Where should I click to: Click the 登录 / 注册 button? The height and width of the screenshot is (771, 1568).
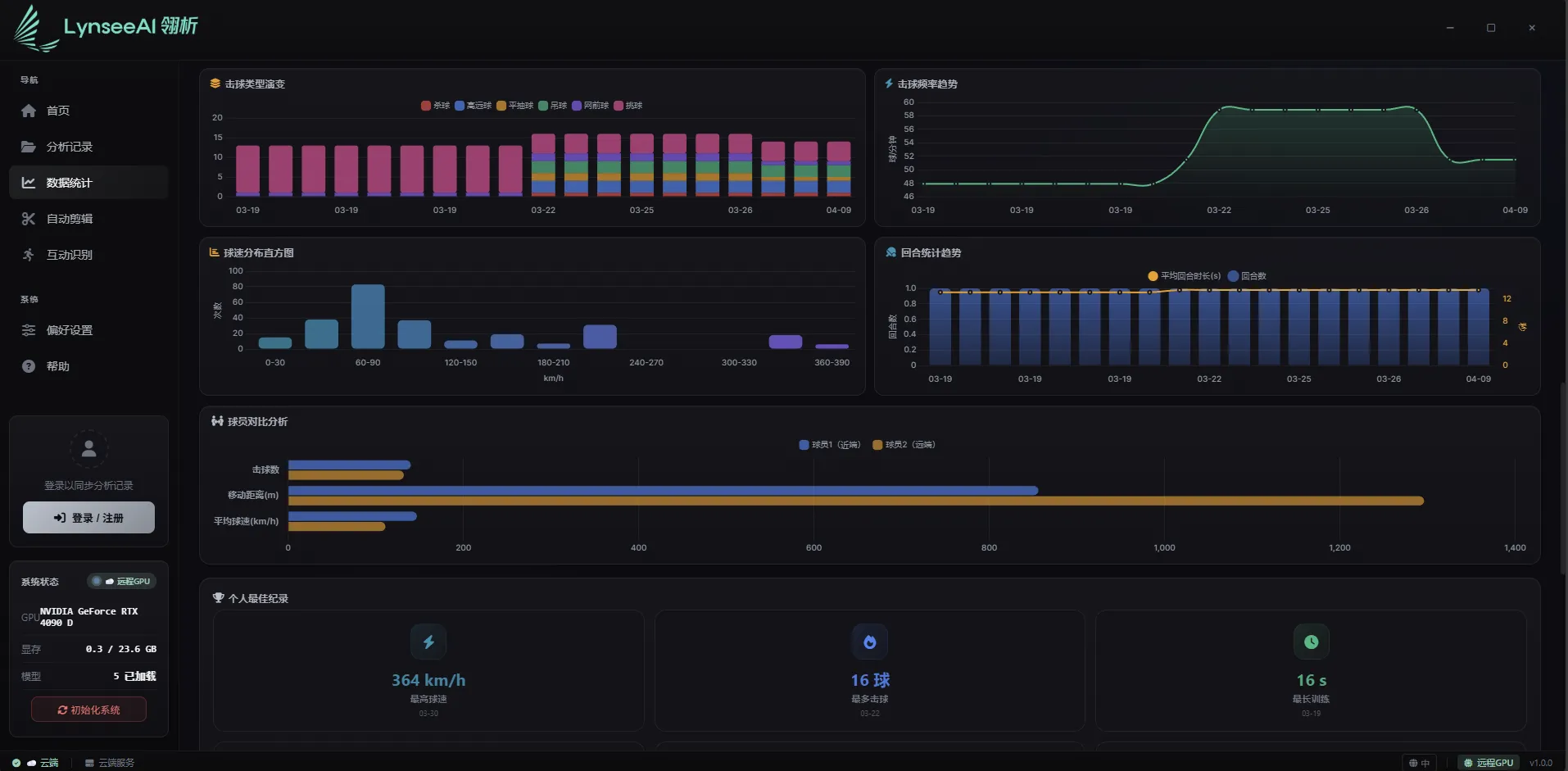click(x=88, y=518)
